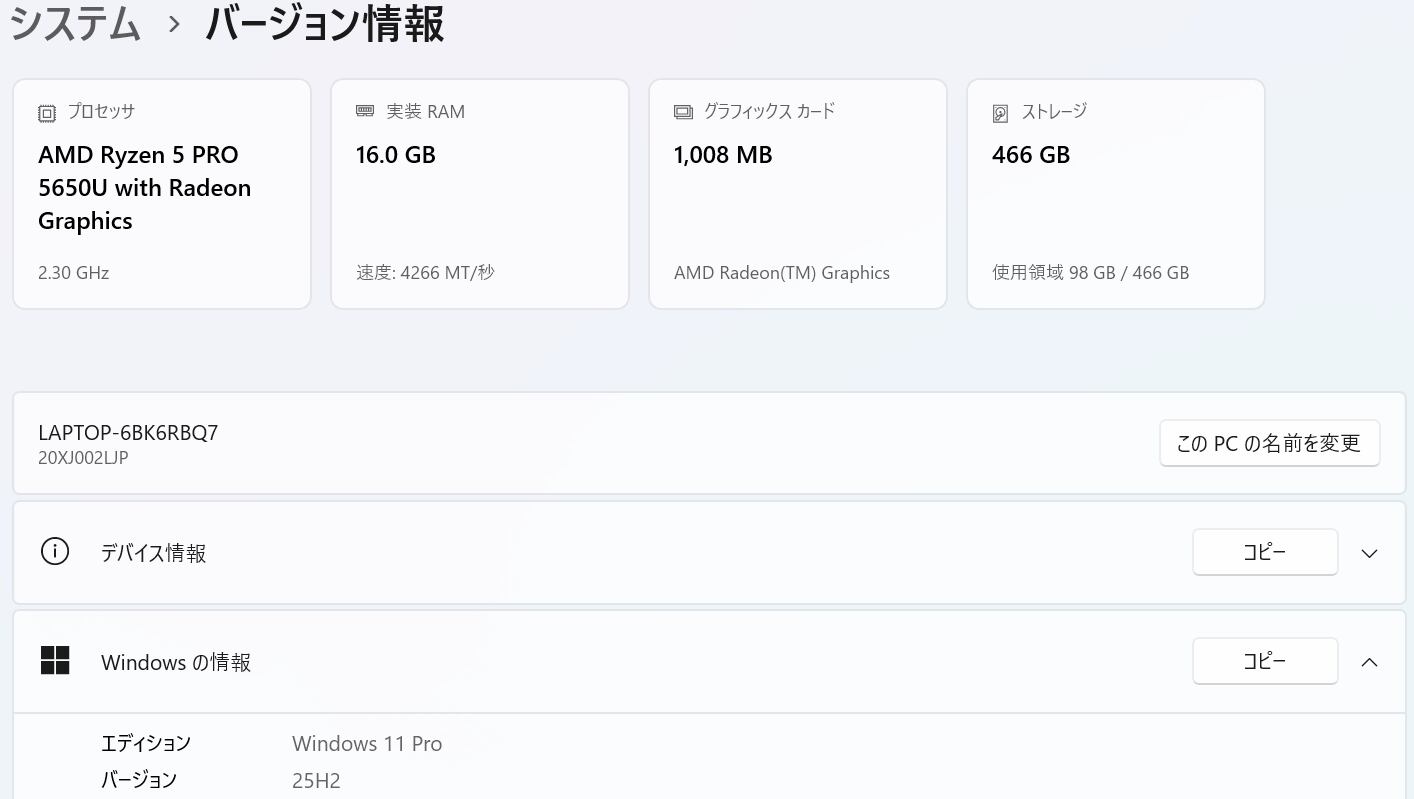Open the プロセッサ card
Screen dimensions: 1414x799
pos(162,194)
